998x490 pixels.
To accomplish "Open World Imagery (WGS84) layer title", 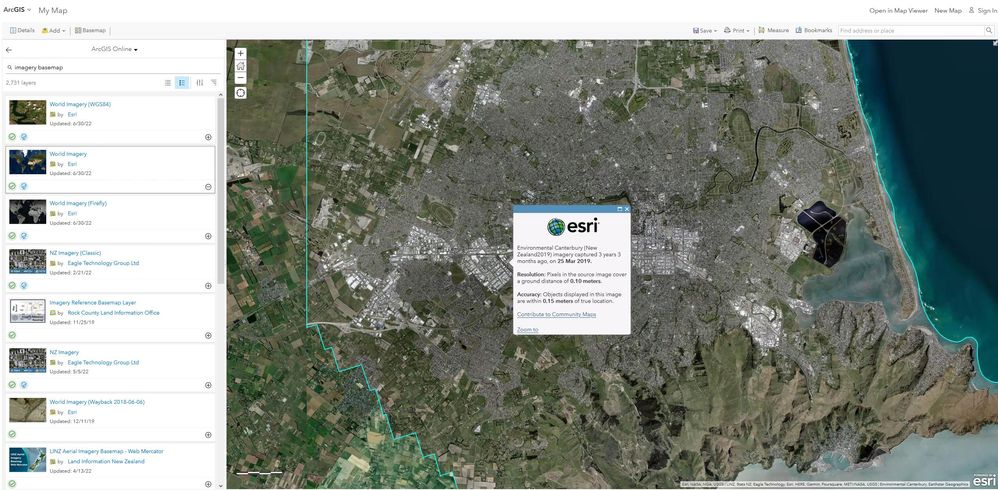I will (80, 104).
